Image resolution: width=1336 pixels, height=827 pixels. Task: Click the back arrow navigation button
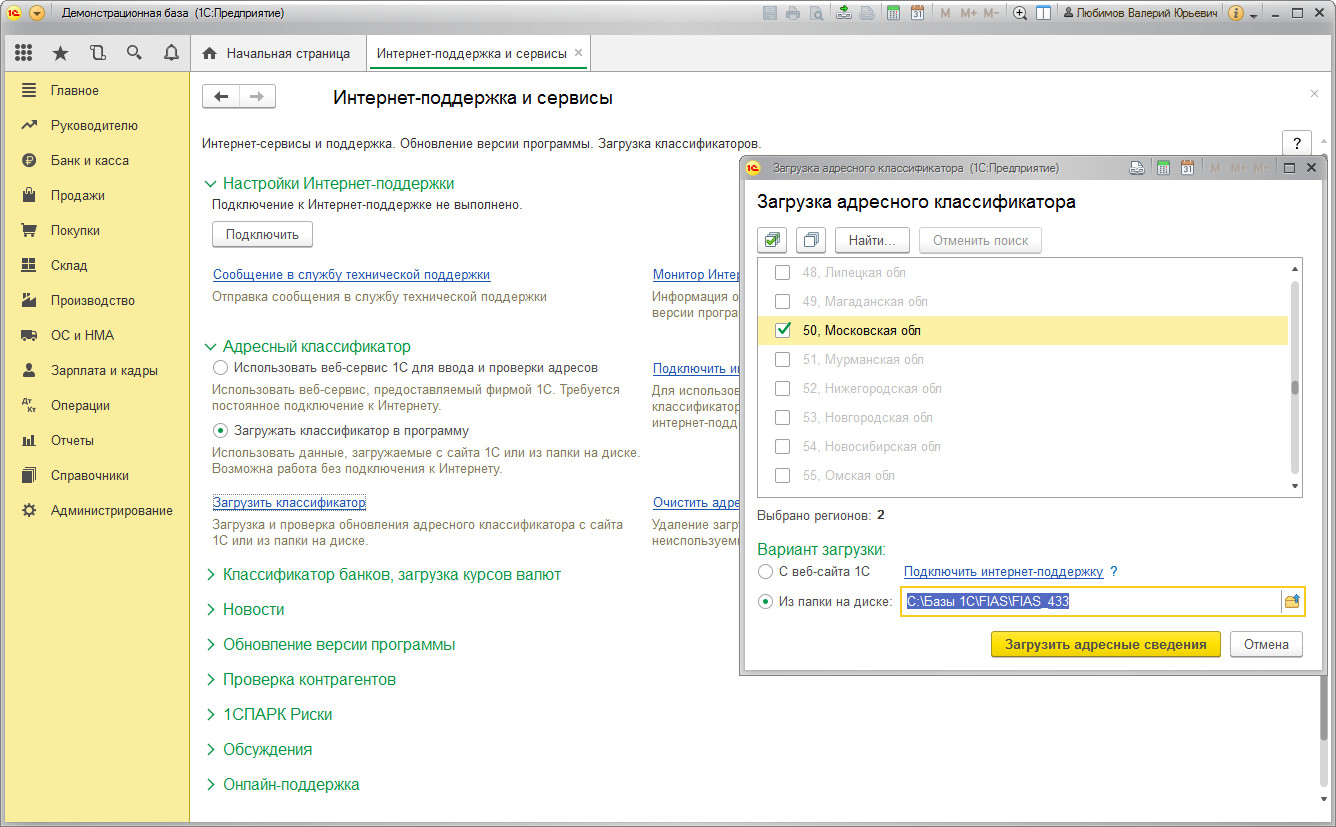(221, 96)
